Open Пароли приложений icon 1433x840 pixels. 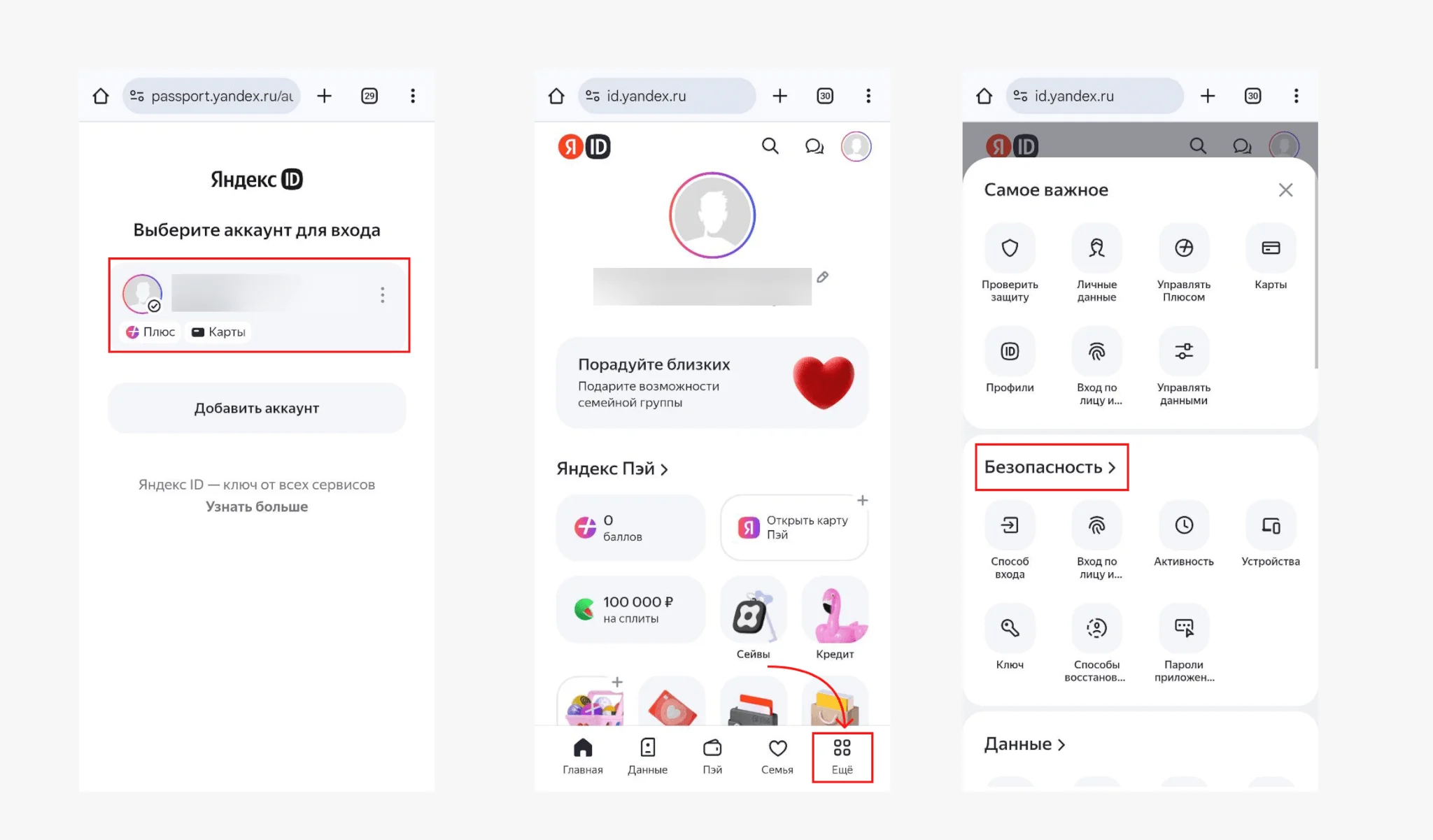1183,628
